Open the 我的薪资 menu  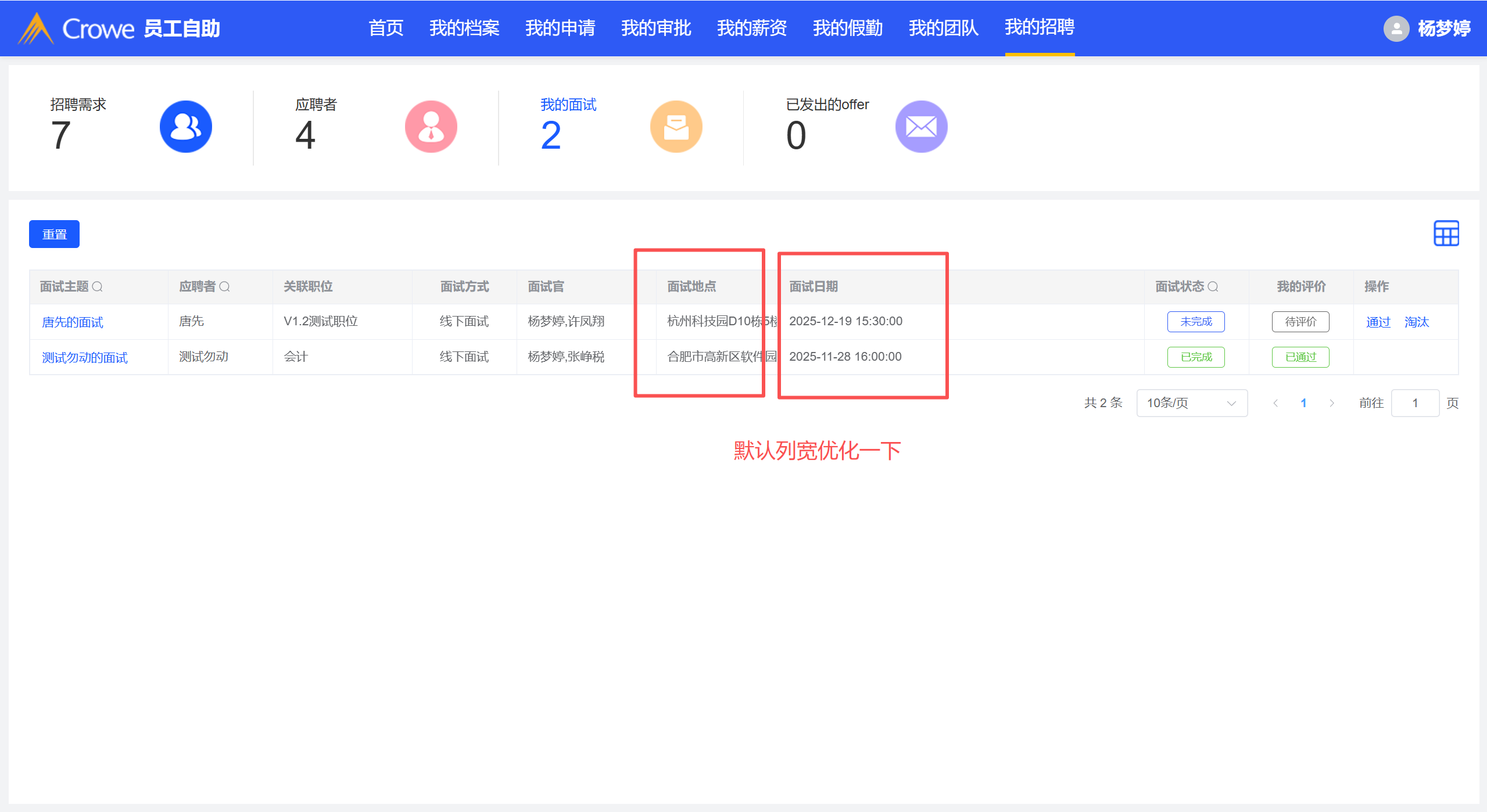pyautogui.click(x=751, y=28)
